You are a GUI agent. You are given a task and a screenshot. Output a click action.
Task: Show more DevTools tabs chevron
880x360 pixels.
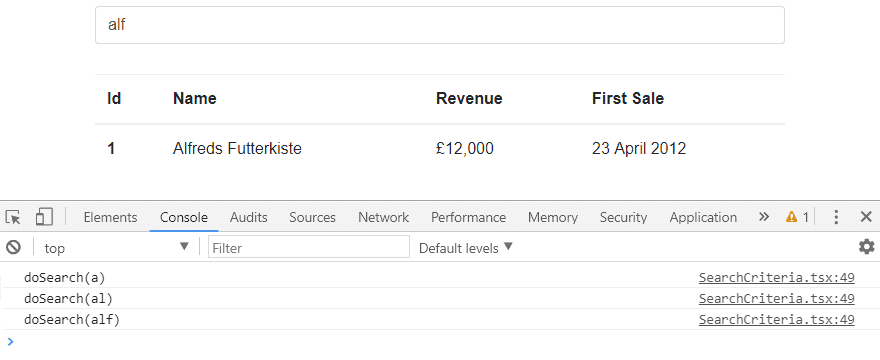tap(763, 217)
